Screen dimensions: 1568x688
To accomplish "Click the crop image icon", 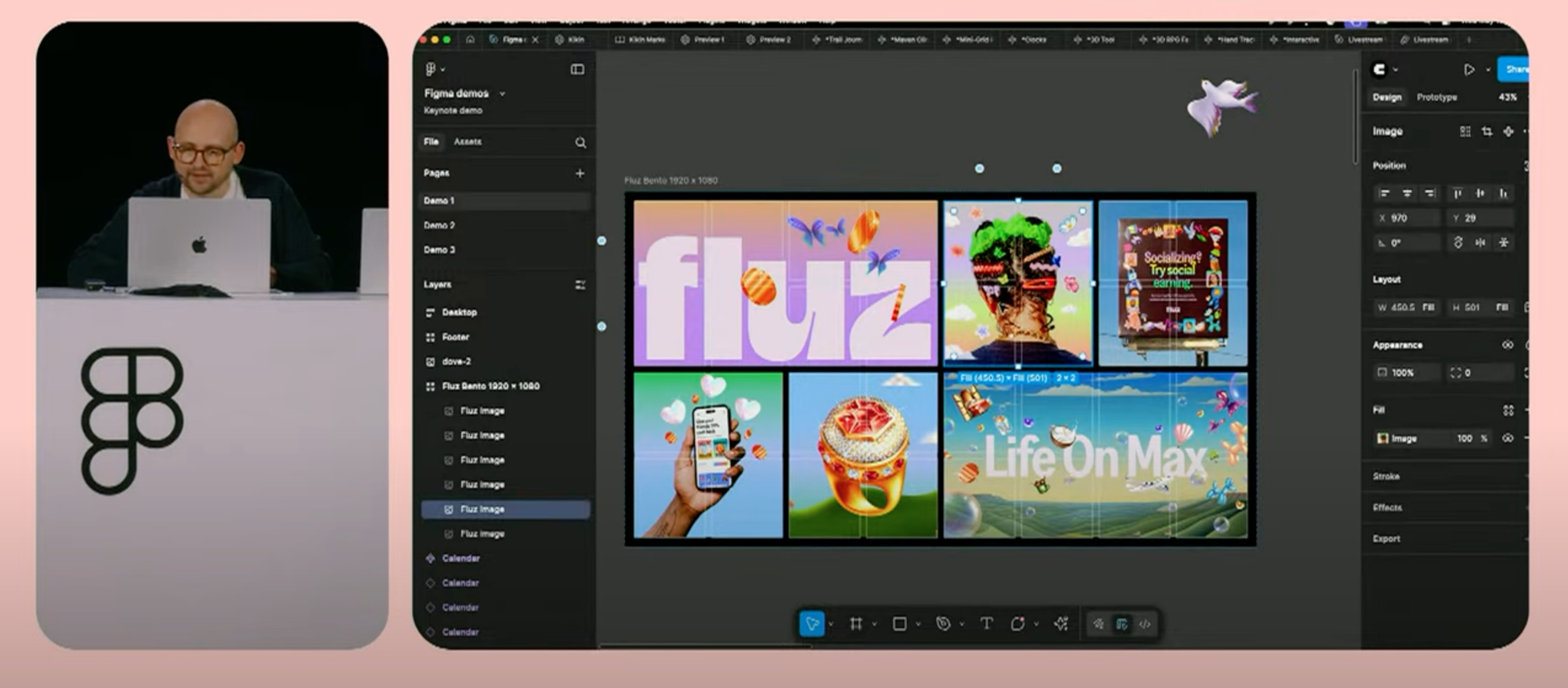I will [x=1487, y=132].
